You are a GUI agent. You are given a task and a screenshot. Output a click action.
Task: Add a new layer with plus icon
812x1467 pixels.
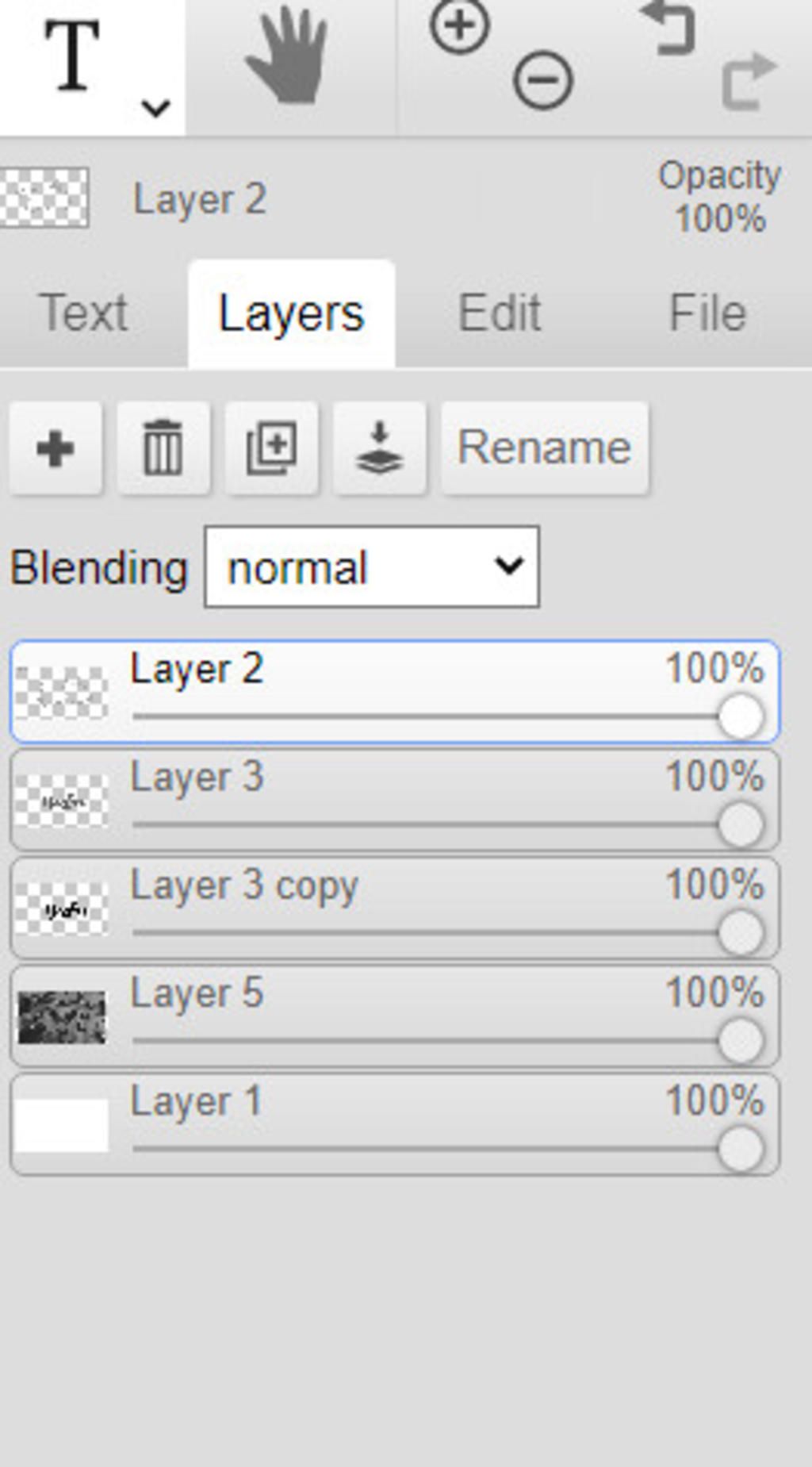(x=56, y=448)
